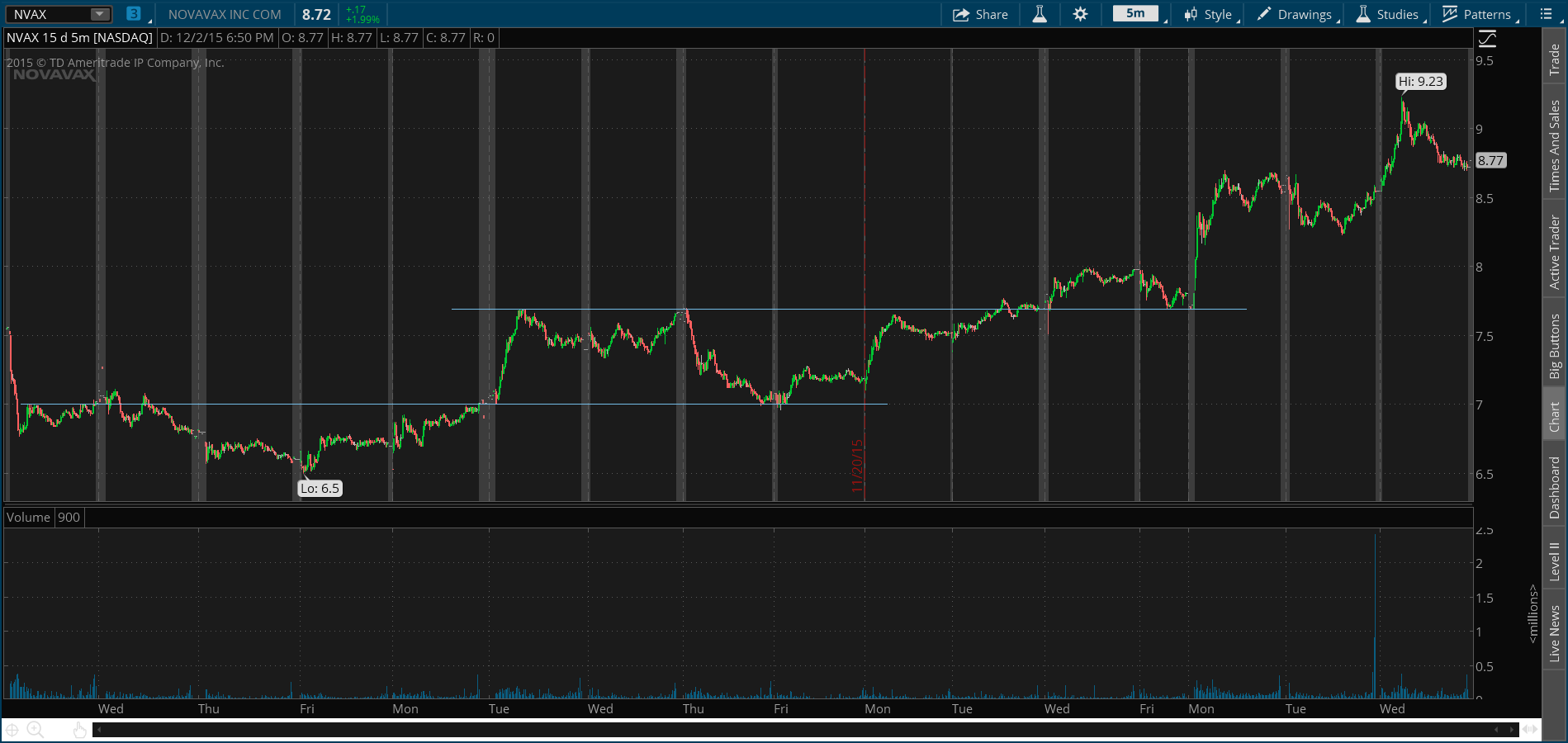This screenshot has height=743, width=1568.
Task: Open chart settings gear icon
Action: coord(1080,14)
